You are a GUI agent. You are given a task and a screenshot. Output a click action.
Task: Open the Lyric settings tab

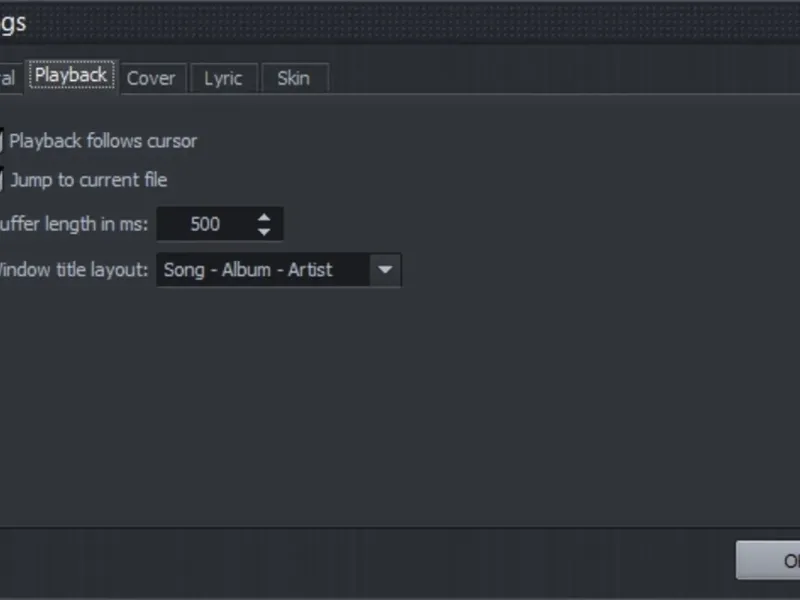223,78
